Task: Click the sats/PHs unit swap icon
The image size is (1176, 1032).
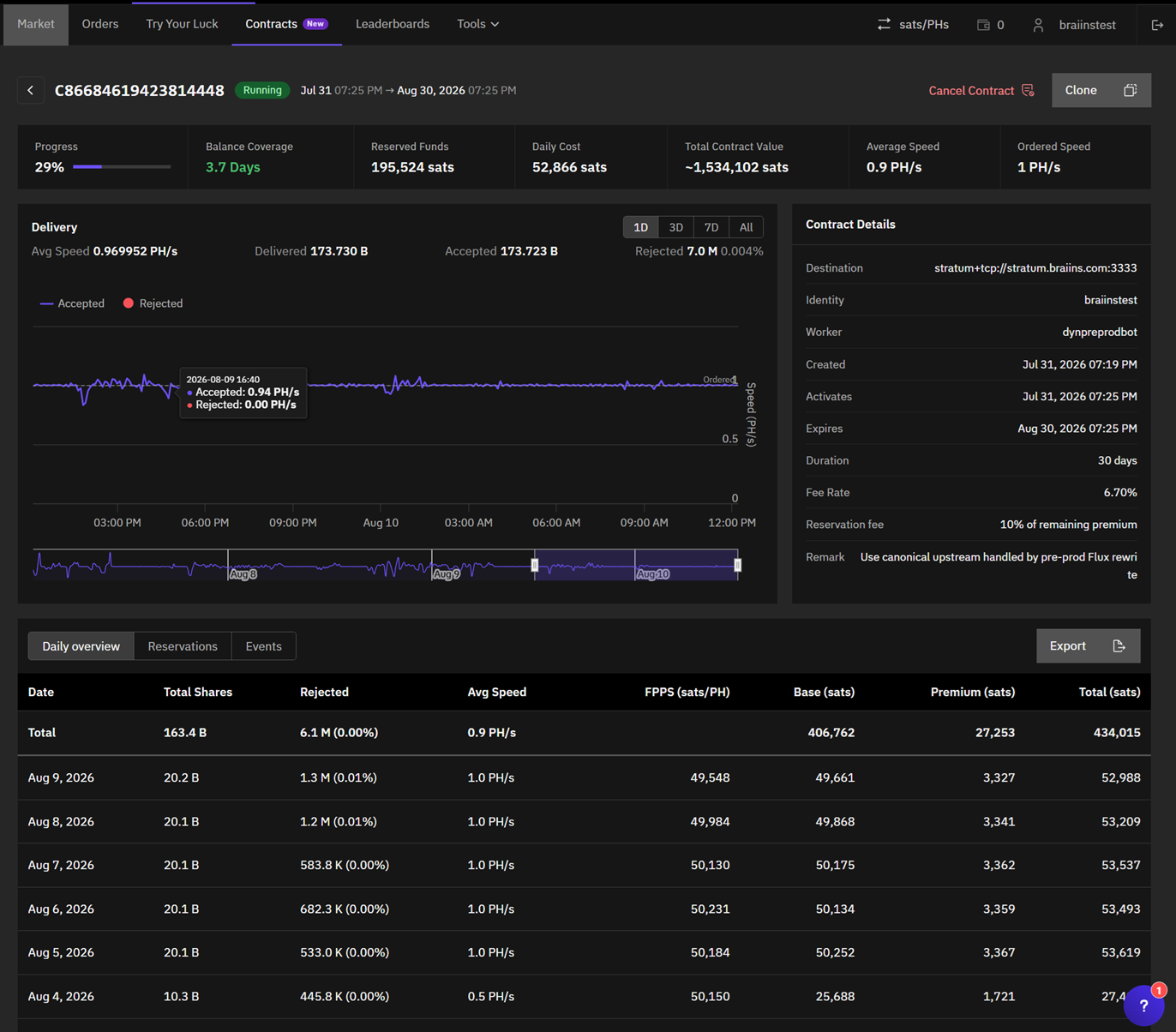Action: click(x=884, y=25)
